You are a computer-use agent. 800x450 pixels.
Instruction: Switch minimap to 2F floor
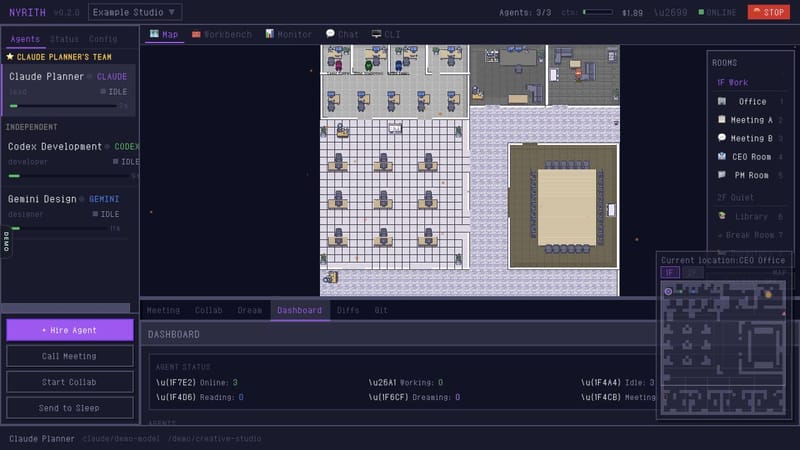click(x=692, y=272)
